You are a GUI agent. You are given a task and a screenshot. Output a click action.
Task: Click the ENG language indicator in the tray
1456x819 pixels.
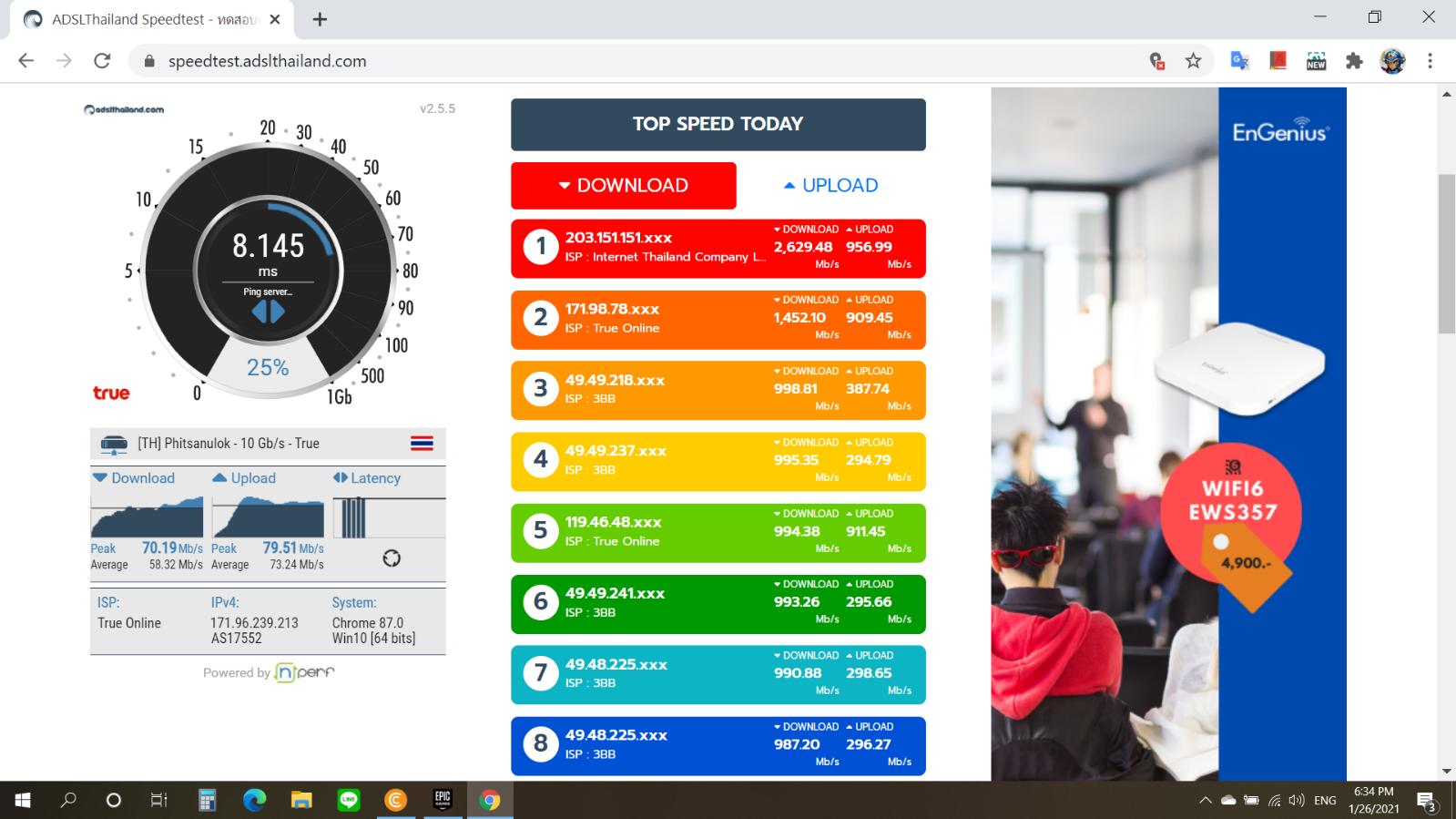(1325, 801)
